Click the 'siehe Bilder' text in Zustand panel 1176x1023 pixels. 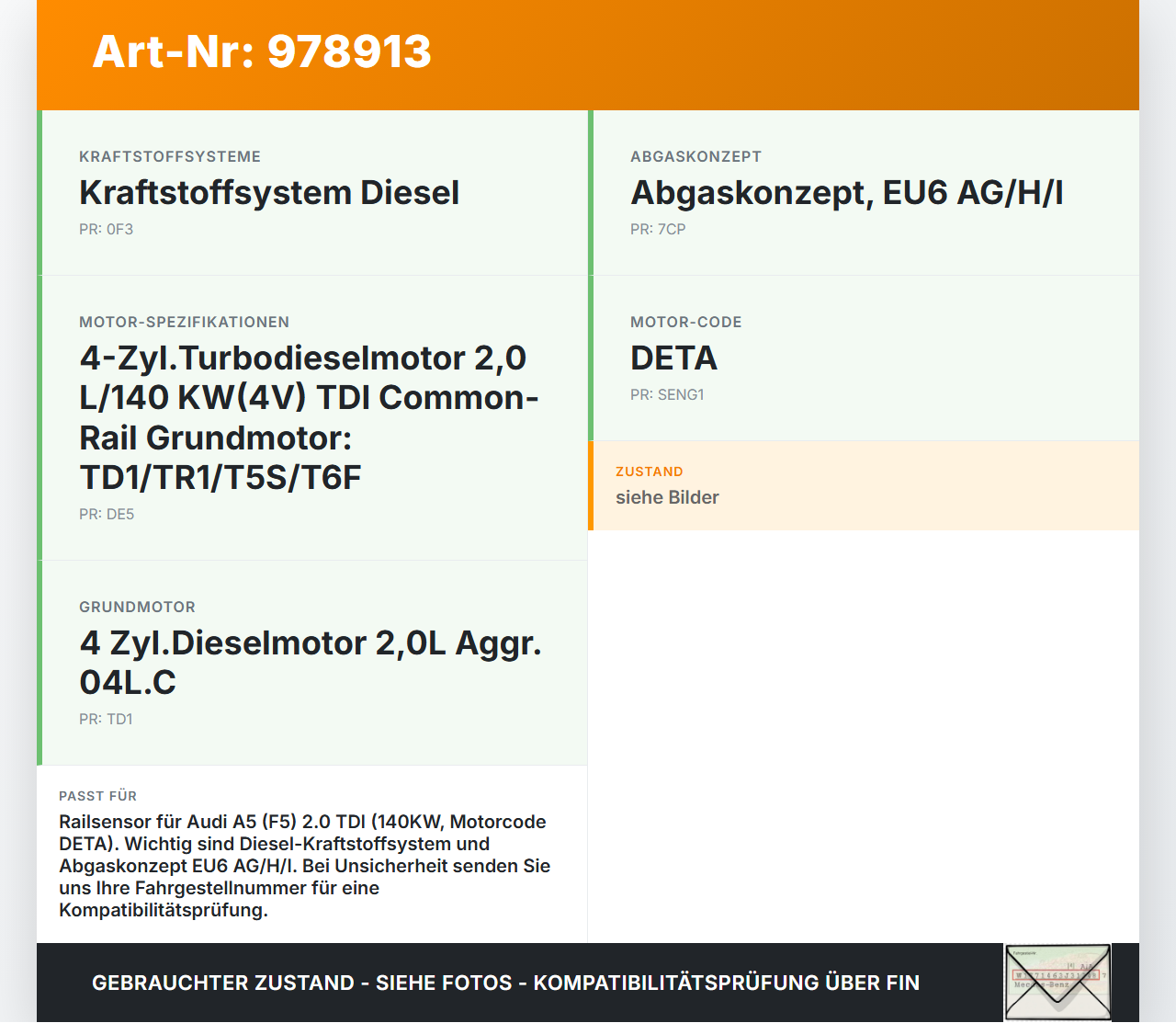[x=667, y=497]
